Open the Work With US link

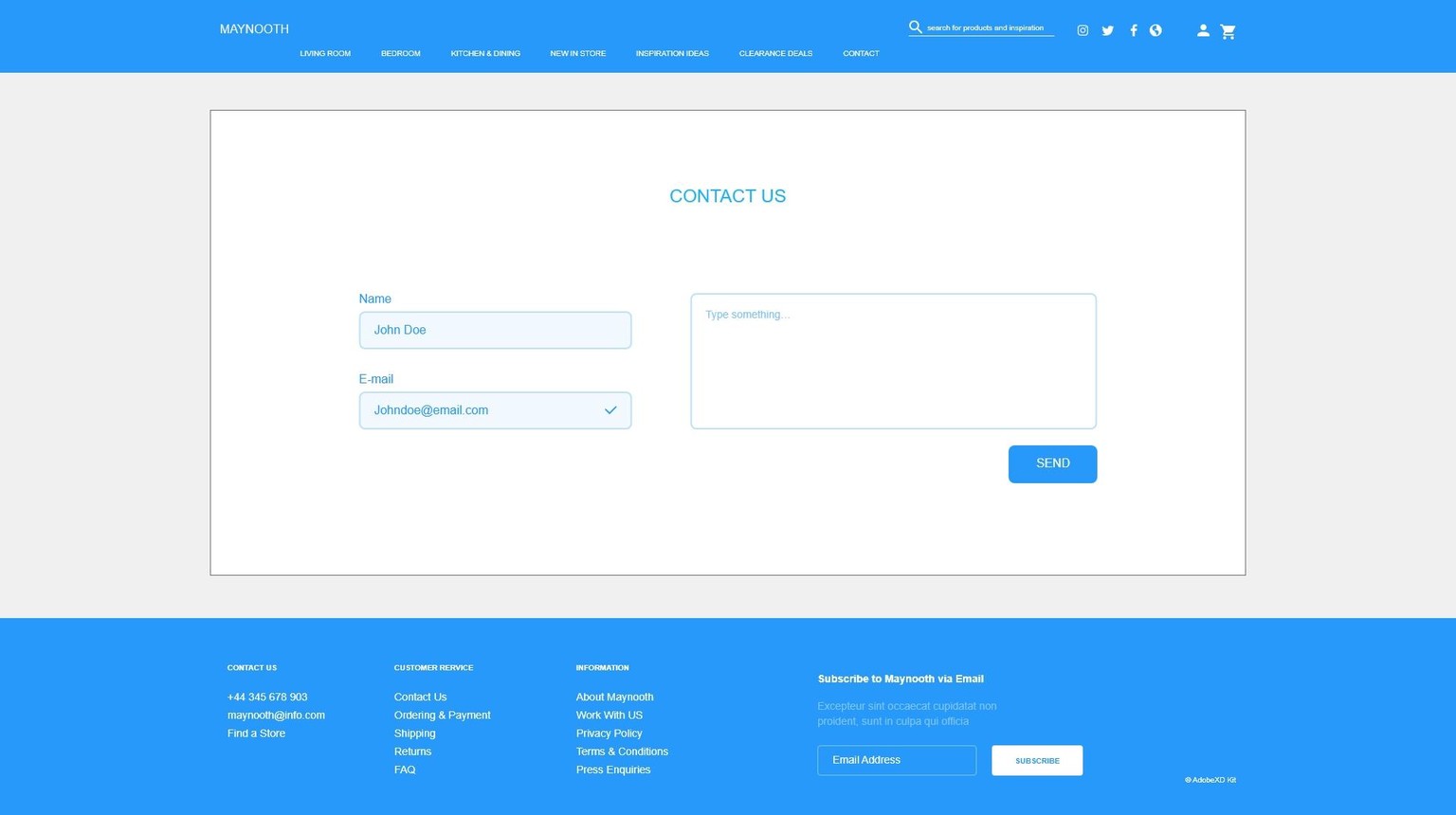(x=609, y=715)
